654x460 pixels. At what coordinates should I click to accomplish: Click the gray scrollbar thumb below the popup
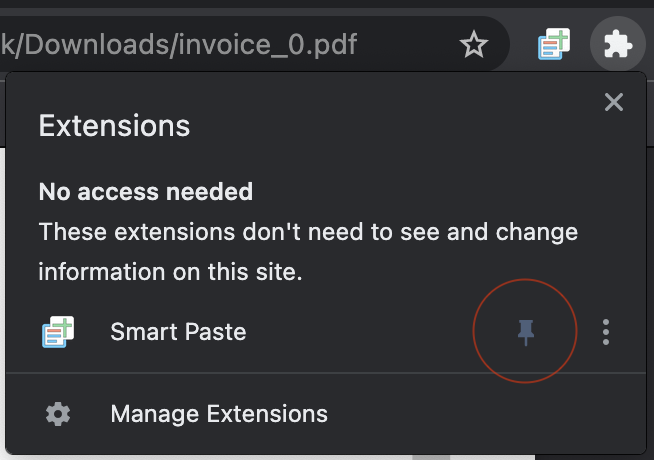pos(431,457)
